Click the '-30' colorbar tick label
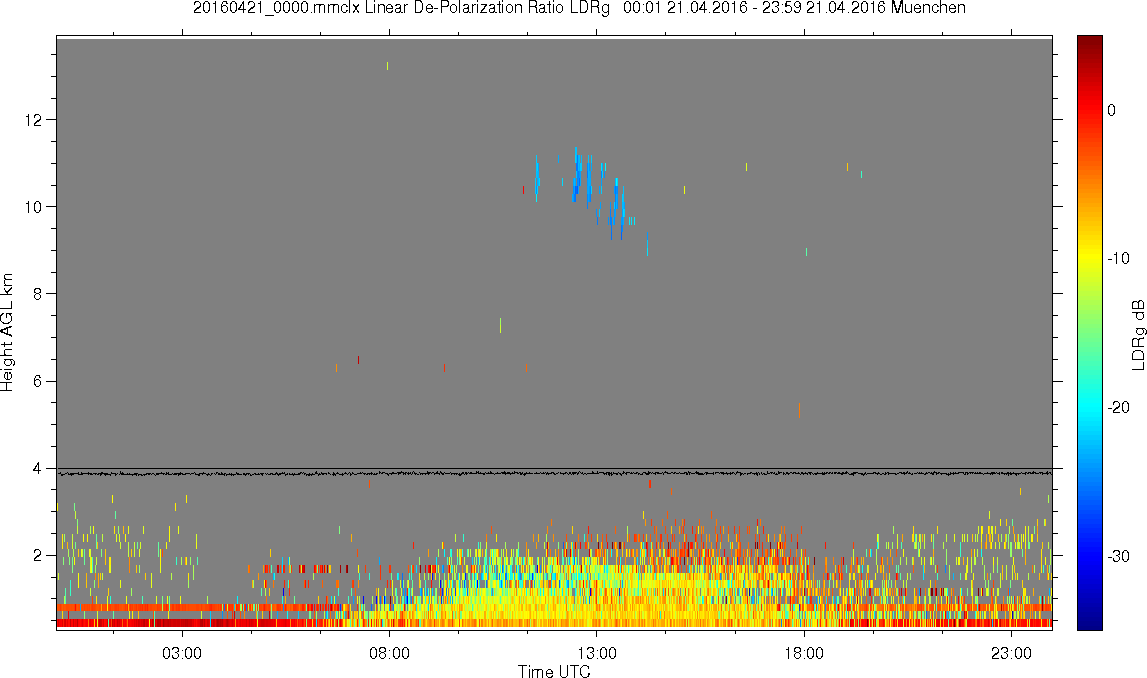The width and height of the screenshot is (1147, 678). [1118, 557]
